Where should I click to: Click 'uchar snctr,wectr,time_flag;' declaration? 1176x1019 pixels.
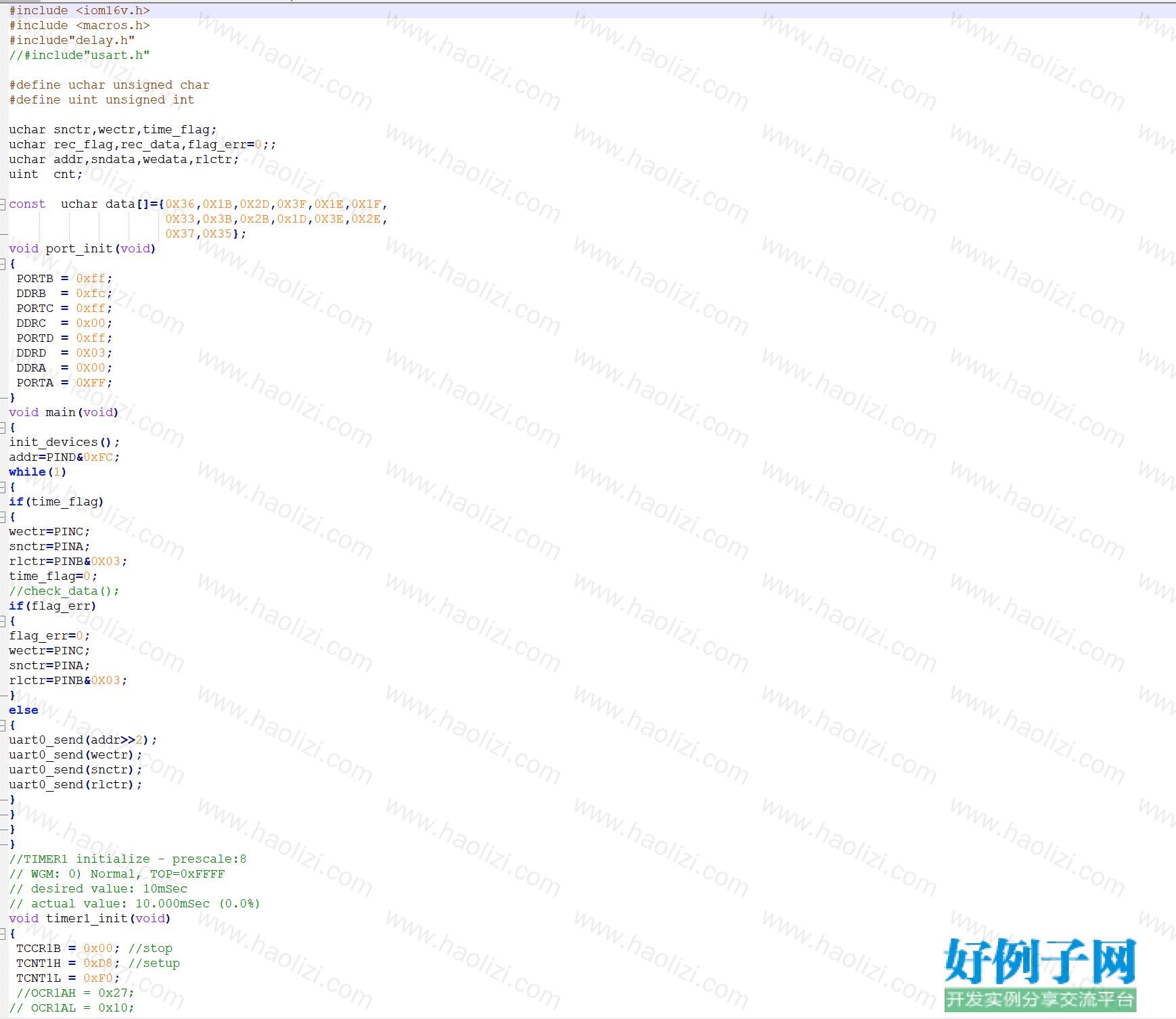point(113,130)
